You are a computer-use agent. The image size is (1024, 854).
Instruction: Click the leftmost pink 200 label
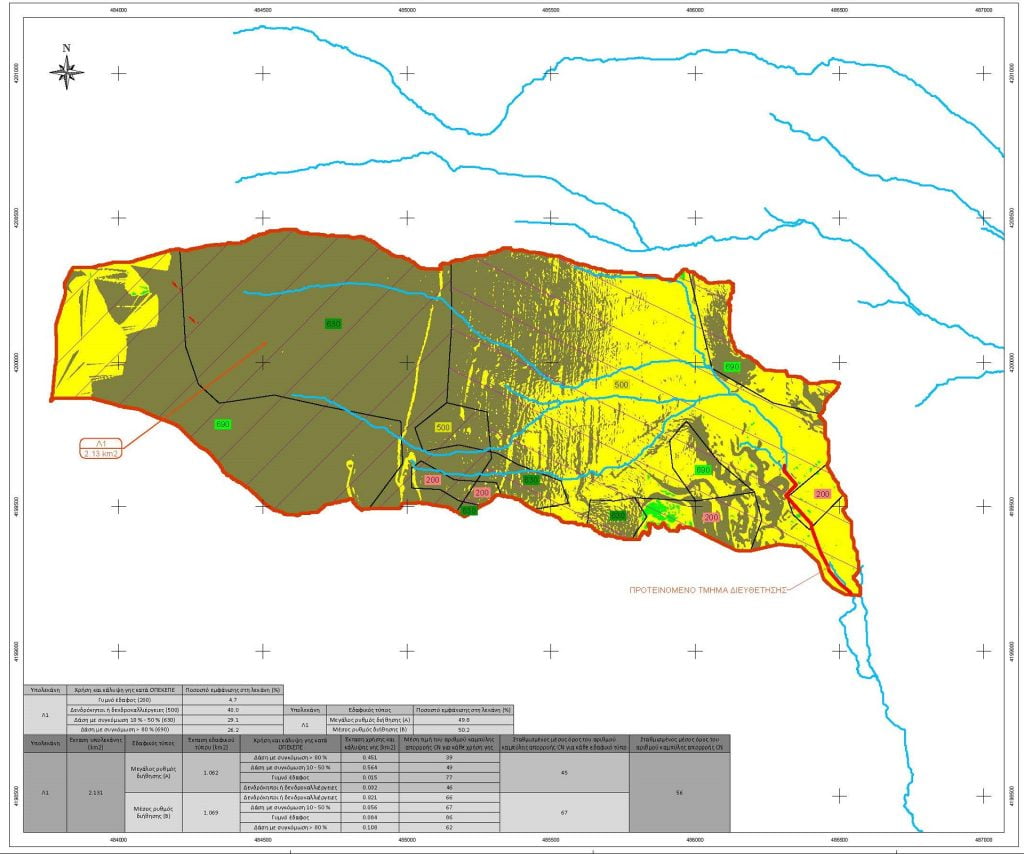pyautogui.click(x=432, y=480)
